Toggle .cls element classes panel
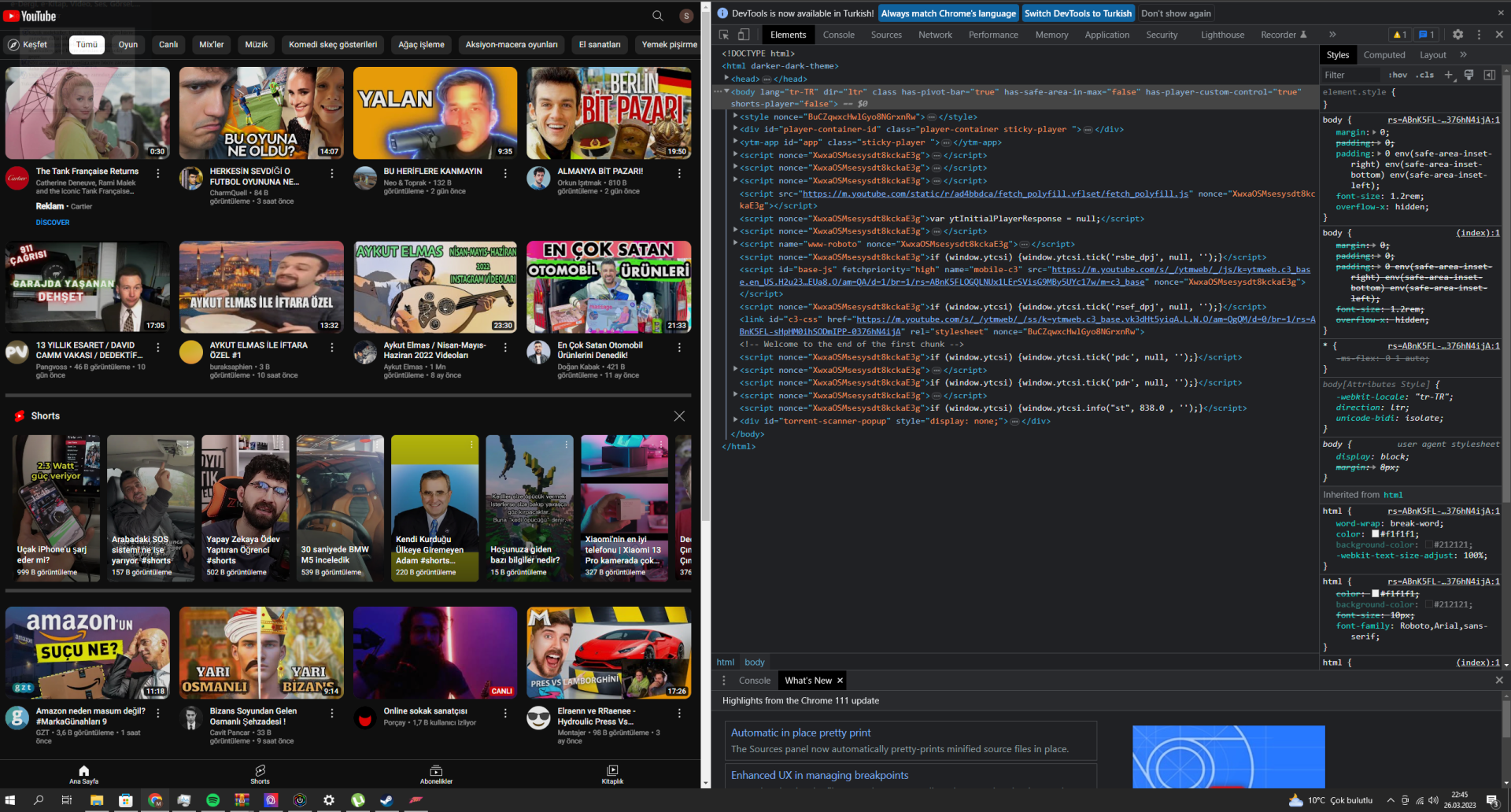 coord(1424,75)
